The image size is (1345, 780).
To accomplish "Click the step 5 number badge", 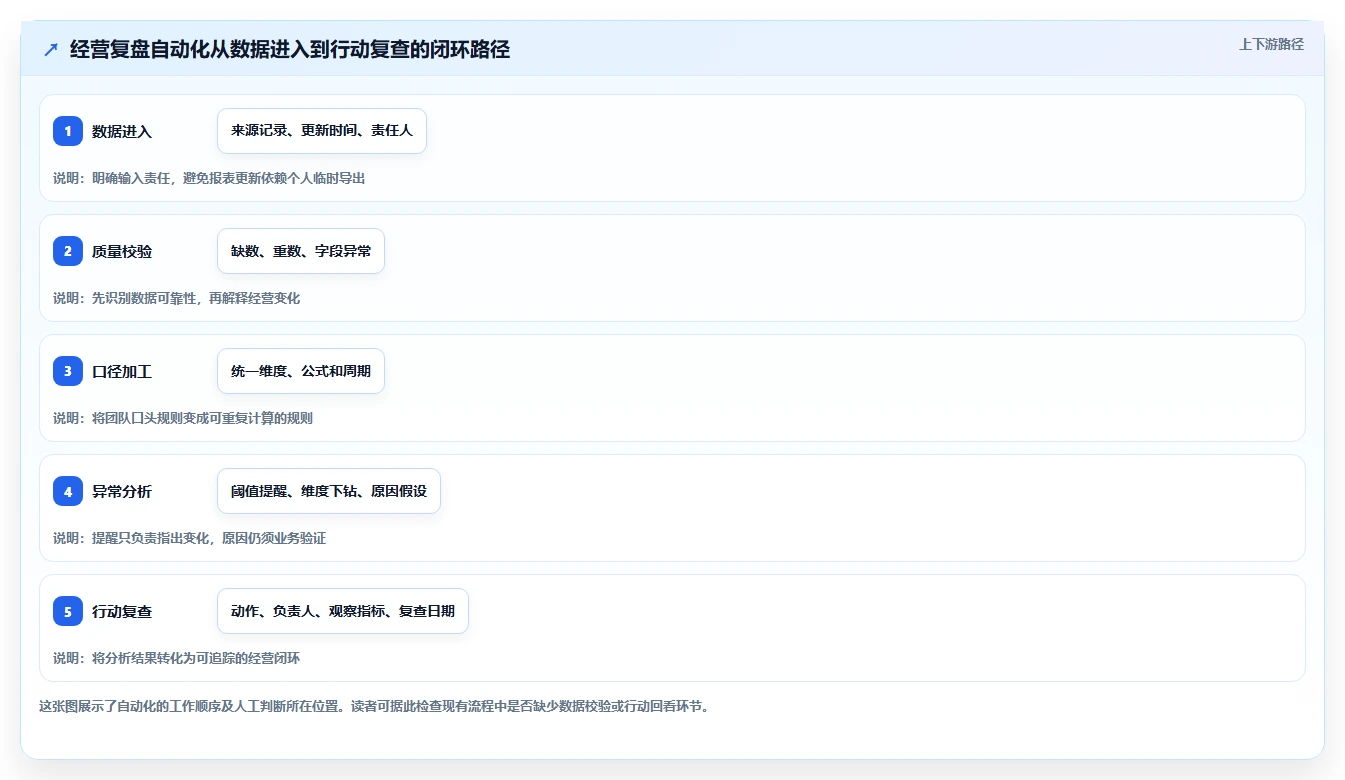I will click(68, 611).
